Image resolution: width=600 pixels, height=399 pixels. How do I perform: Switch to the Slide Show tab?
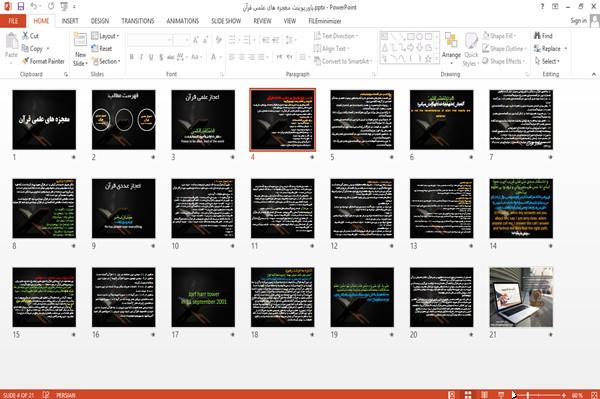point(226,21)
